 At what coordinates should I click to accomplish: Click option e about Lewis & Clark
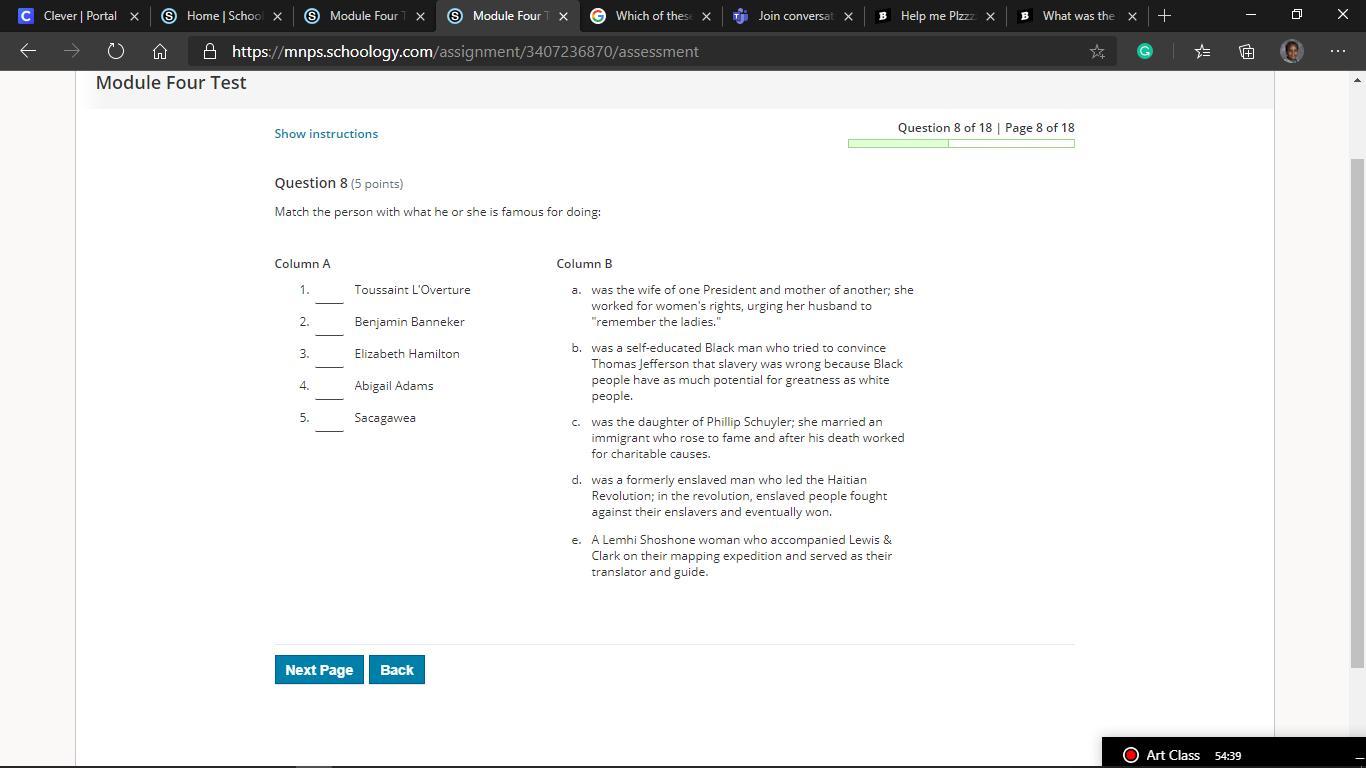742,556
